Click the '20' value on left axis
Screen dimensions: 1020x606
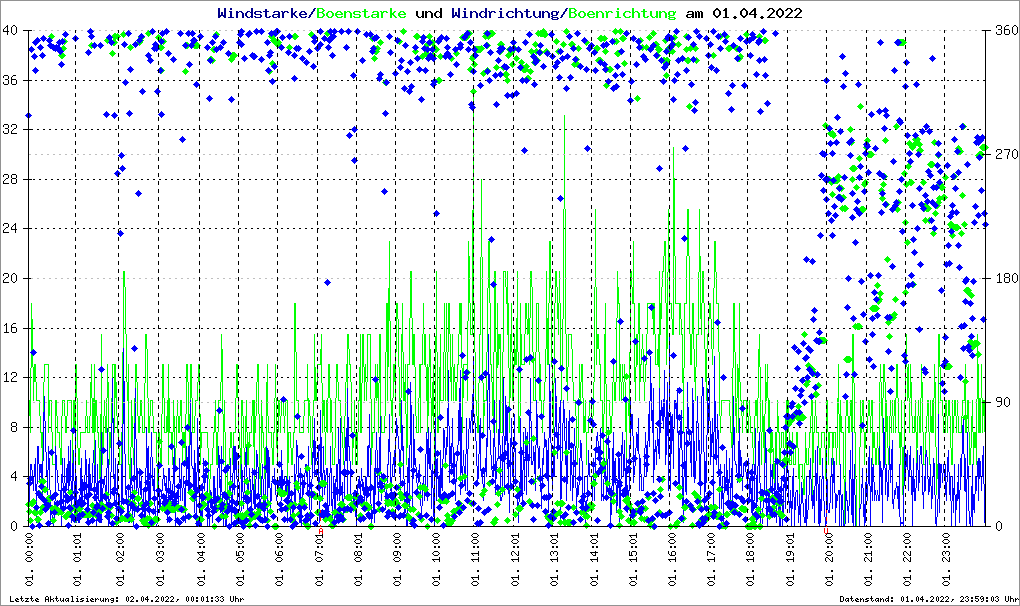(x=11, y=278)
